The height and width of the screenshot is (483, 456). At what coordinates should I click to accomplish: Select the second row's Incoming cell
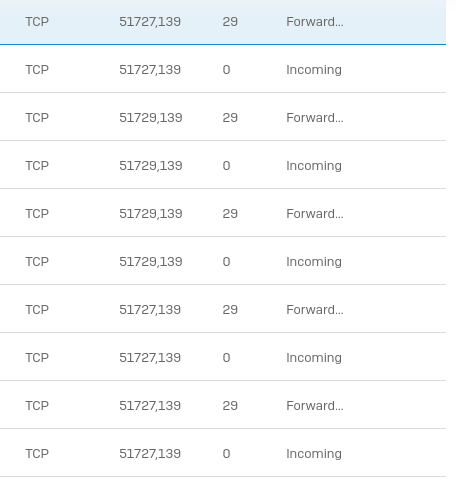[314, 70]
